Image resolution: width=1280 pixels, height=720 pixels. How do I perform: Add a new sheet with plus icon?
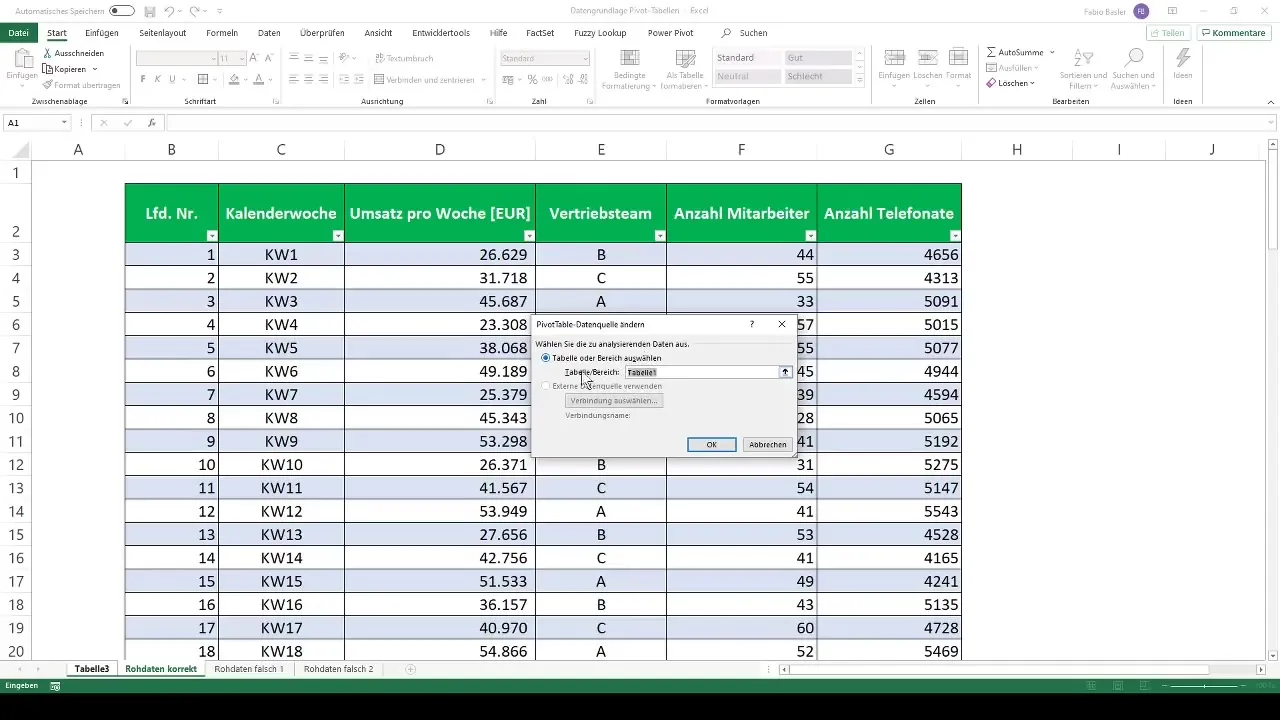point(411,669)
